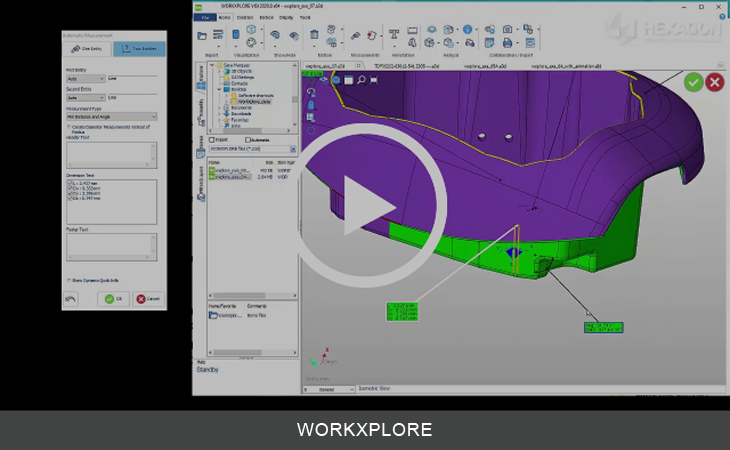Expand the 3D Objects tree node
The width and height of the screenshot is (730, 450).
click(x=219, y=71)
